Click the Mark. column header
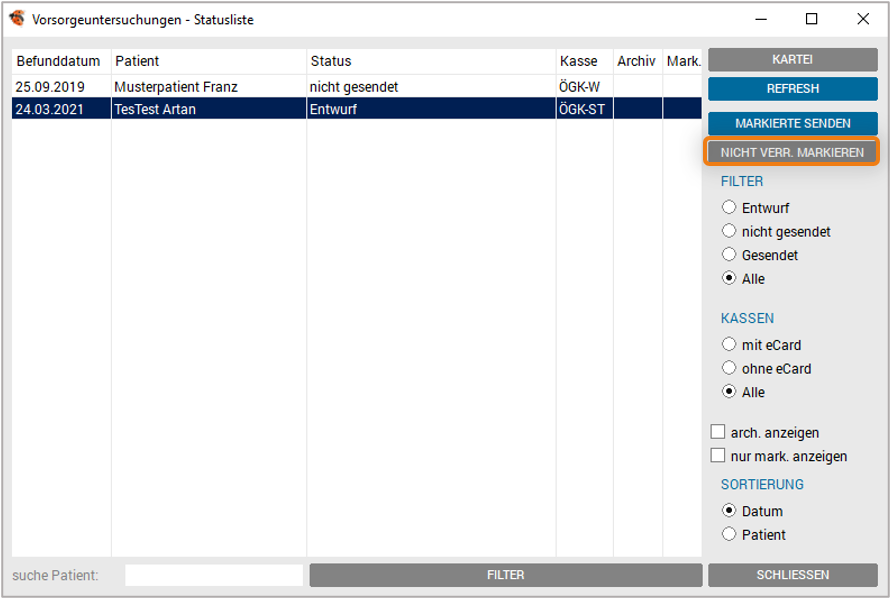This screenshot has height=599, width=890. 683,61
